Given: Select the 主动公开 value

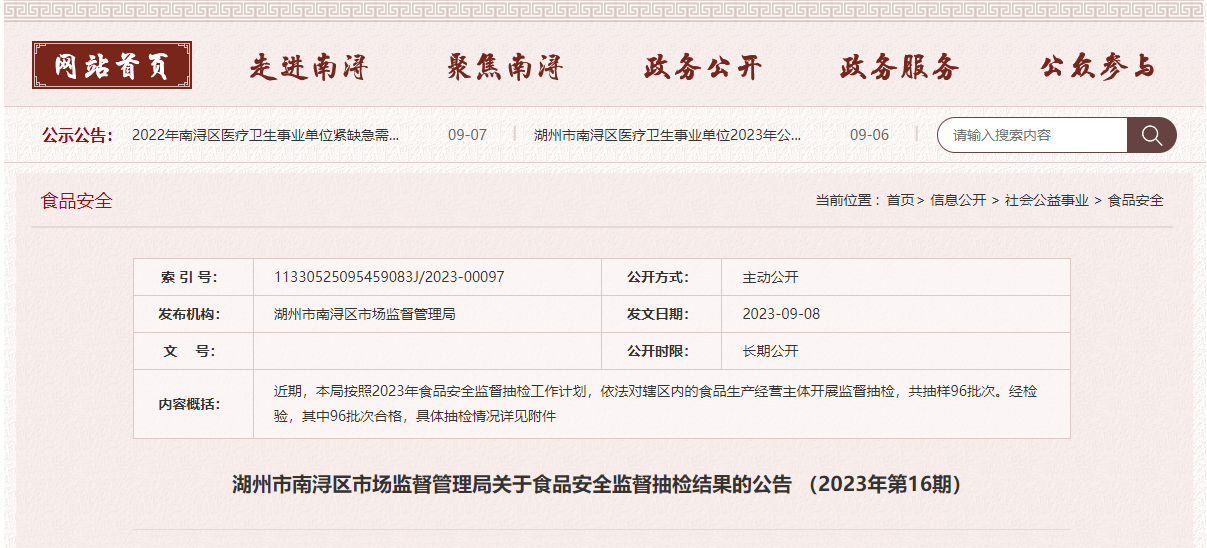Looking at the screenshot, I should 770,277.
